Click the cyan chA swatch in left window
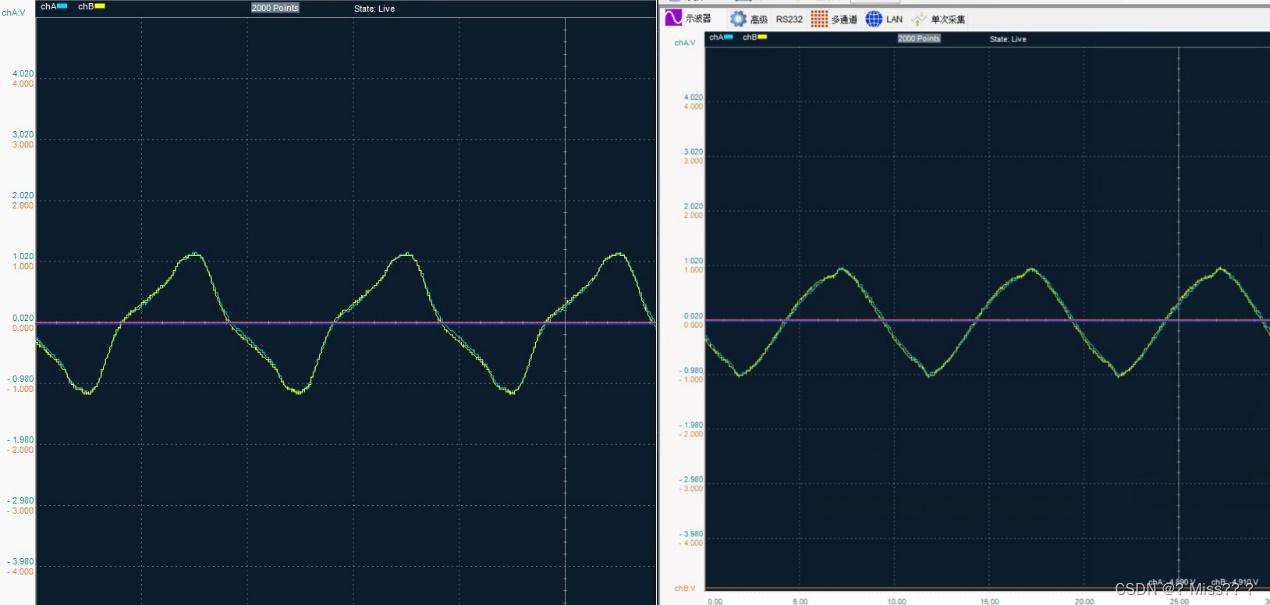Image resolution: width=1270 pixels, height=605 pixels. click(x=63, y=6)
